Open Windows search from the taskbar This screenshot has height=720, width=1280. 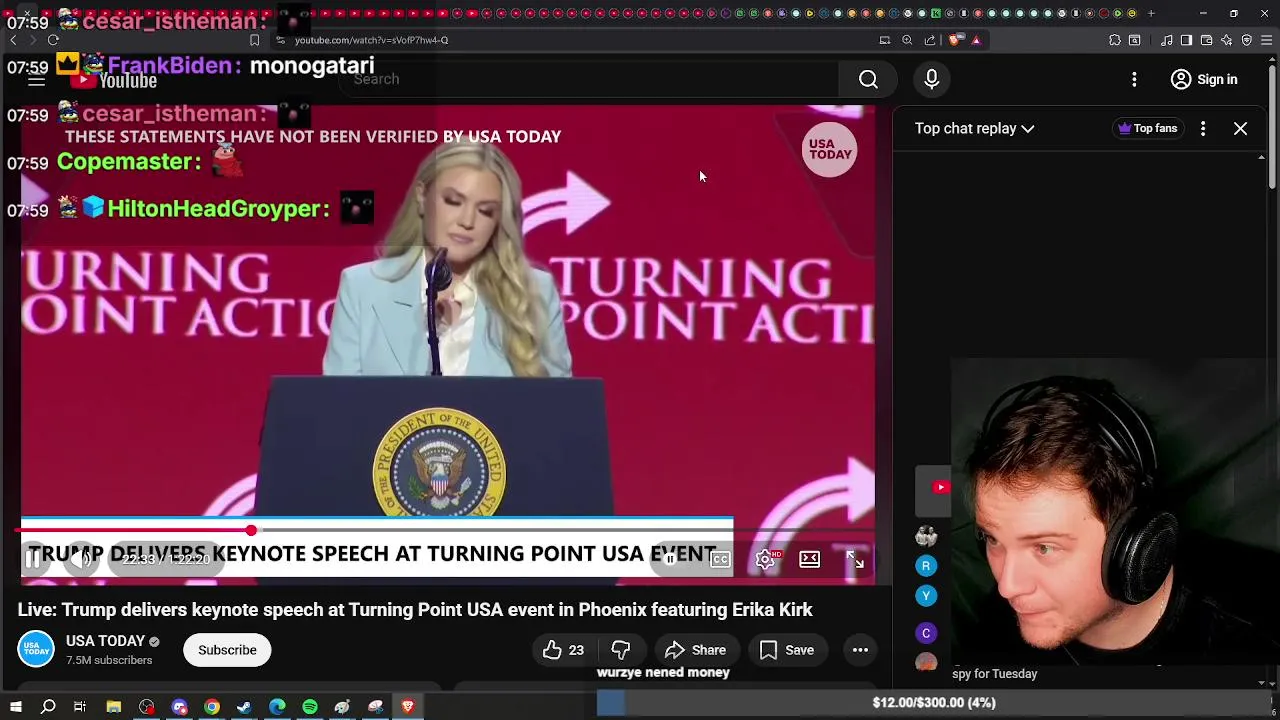[x=47, y=707]
